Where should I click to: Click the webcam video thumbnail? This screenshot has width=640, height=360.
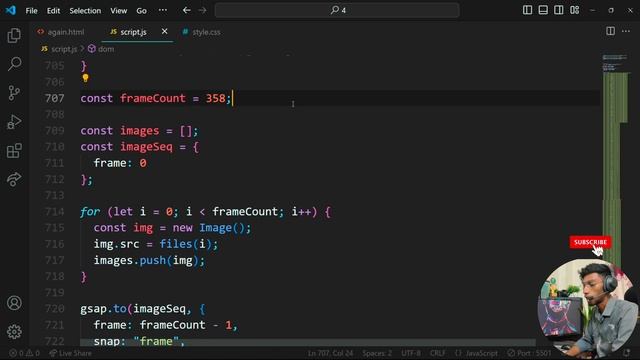(x=589, y=308)
